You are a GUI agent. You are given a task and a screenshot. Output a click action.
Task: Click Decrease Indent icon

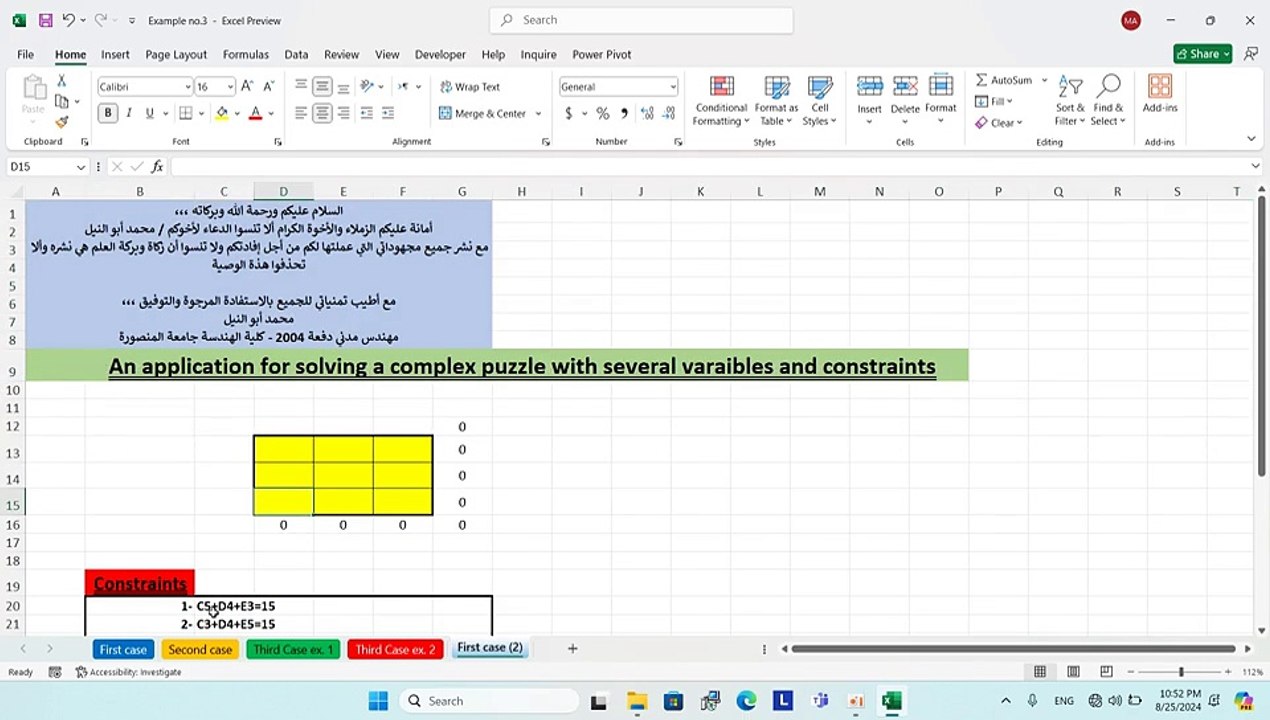(367, 114)
